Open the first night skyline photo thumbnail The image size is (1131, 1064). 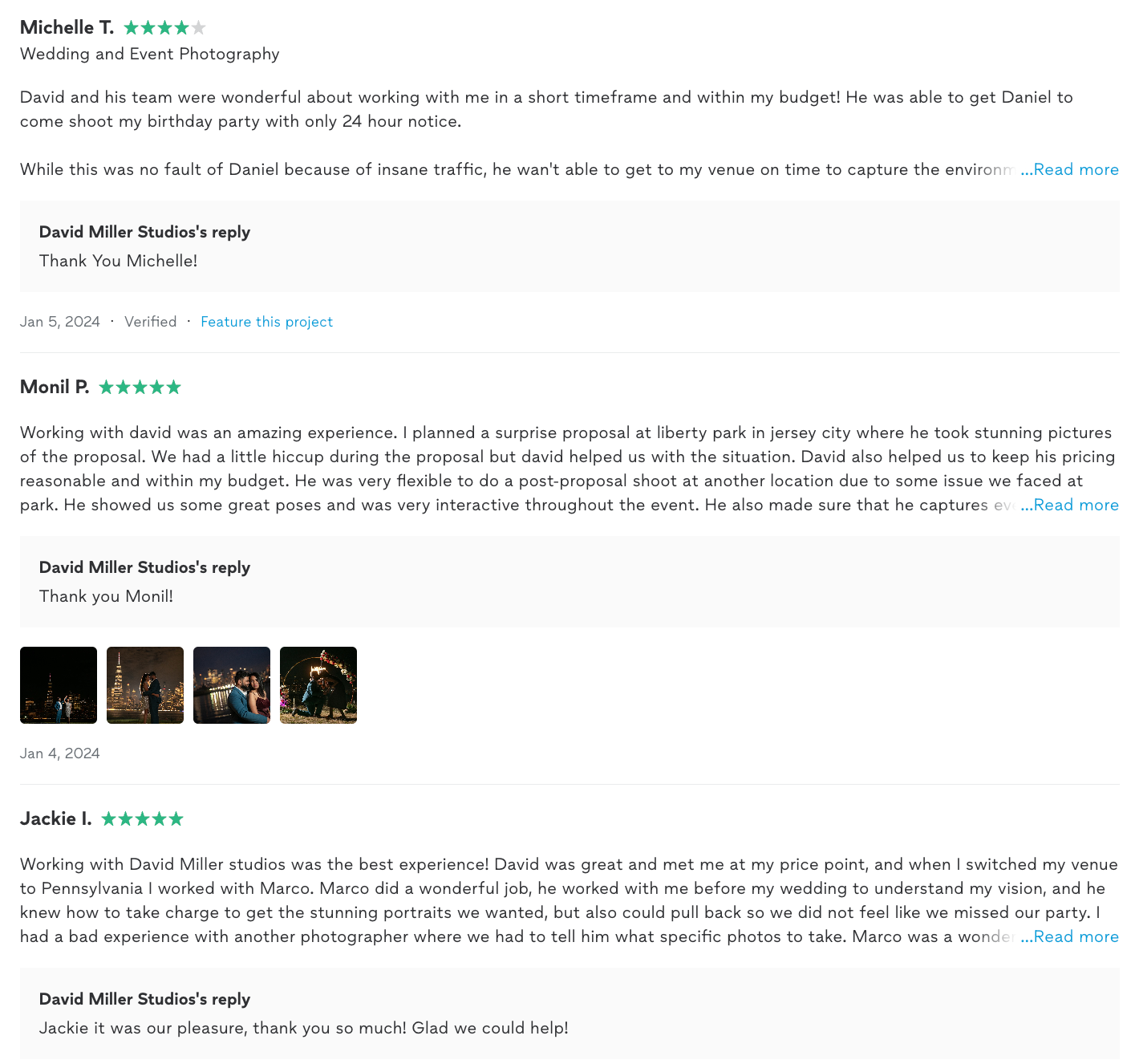(x=59, y=685)
